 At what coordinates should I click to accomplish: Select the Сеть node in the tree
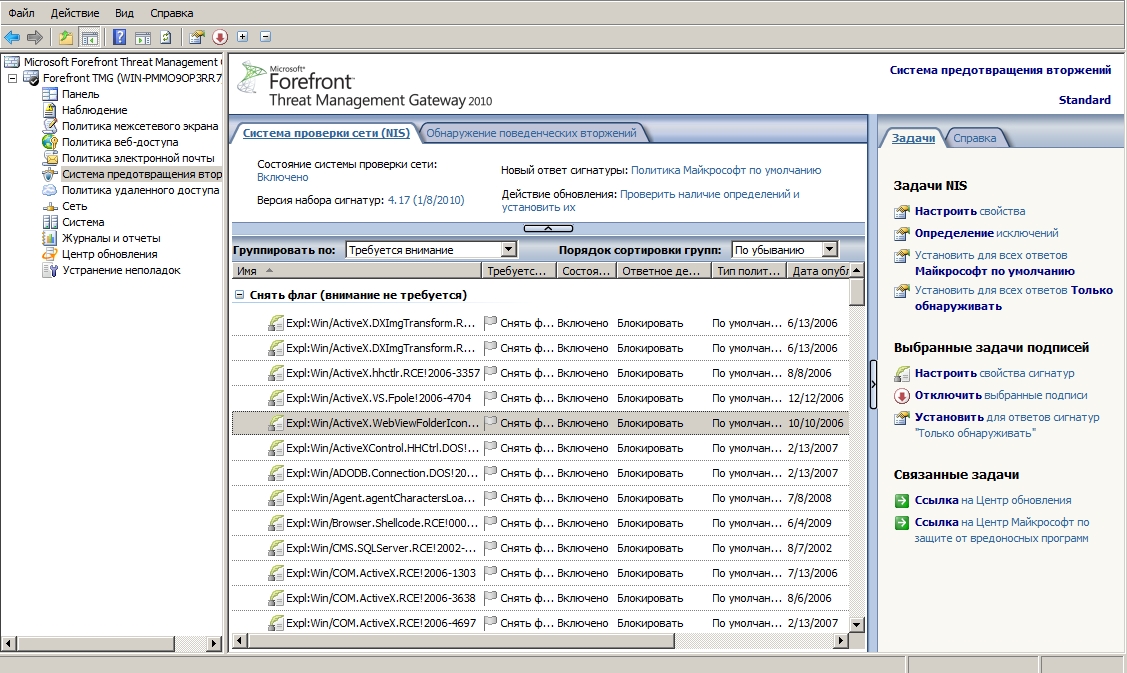coord(74,206)
